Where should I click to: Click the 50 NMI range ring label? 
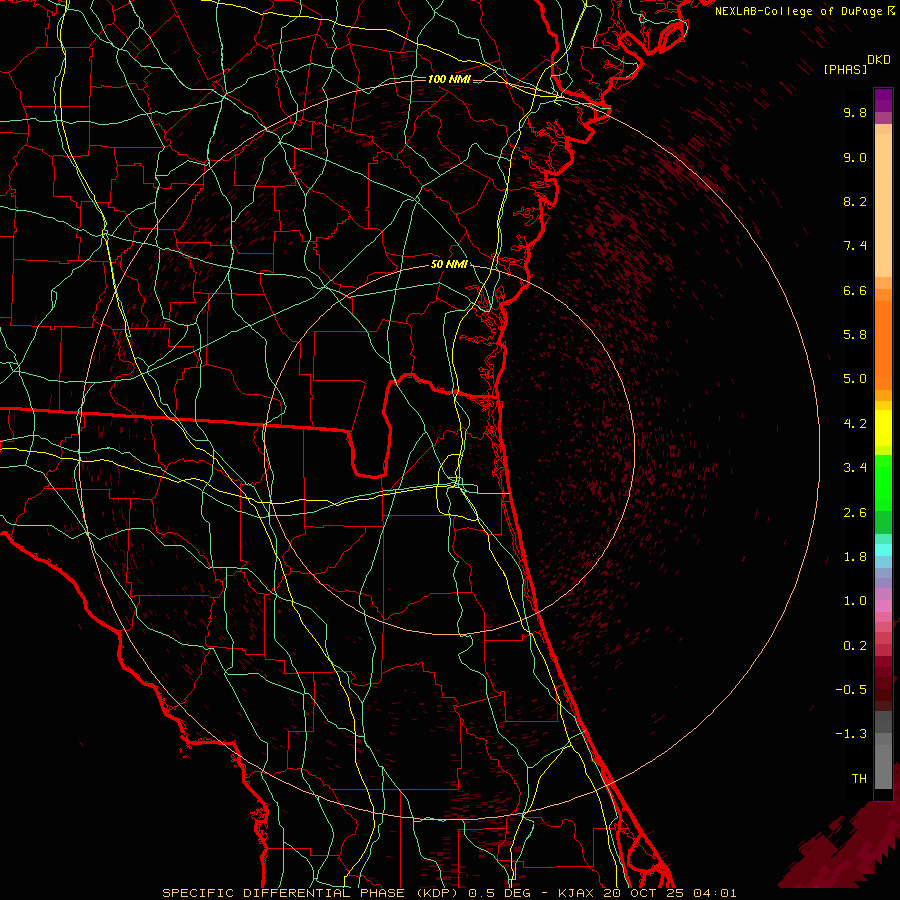pos(449,265)
